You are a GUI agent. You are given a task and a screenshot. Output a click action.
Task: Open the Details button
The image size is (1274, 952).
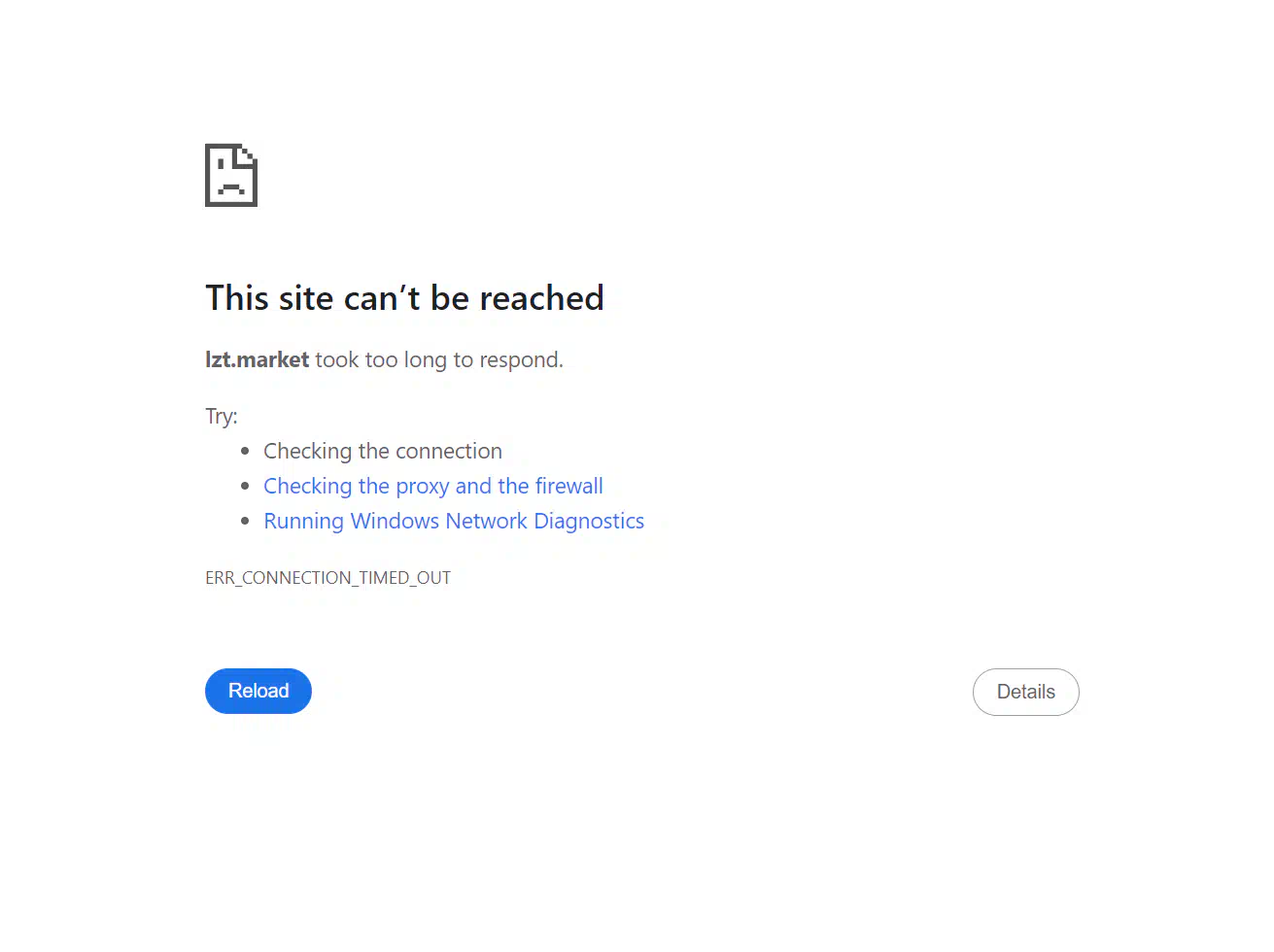[x=1025, y=692]
